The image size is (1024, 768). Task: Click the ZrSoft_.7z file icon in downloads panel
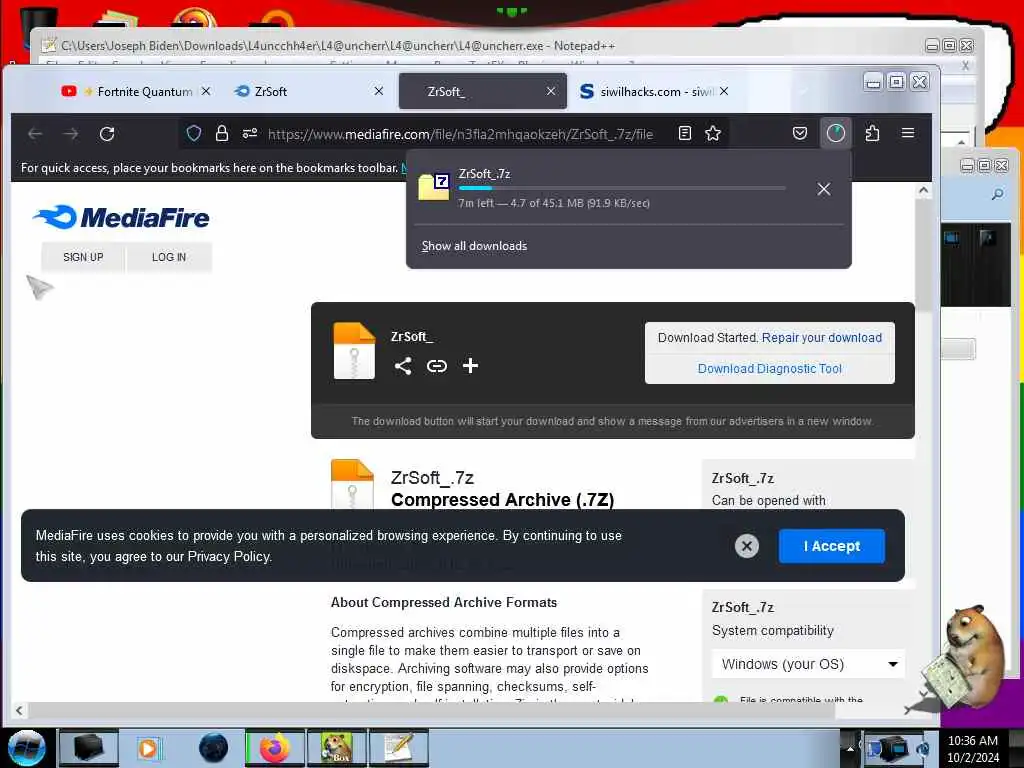tap(434, 187)
